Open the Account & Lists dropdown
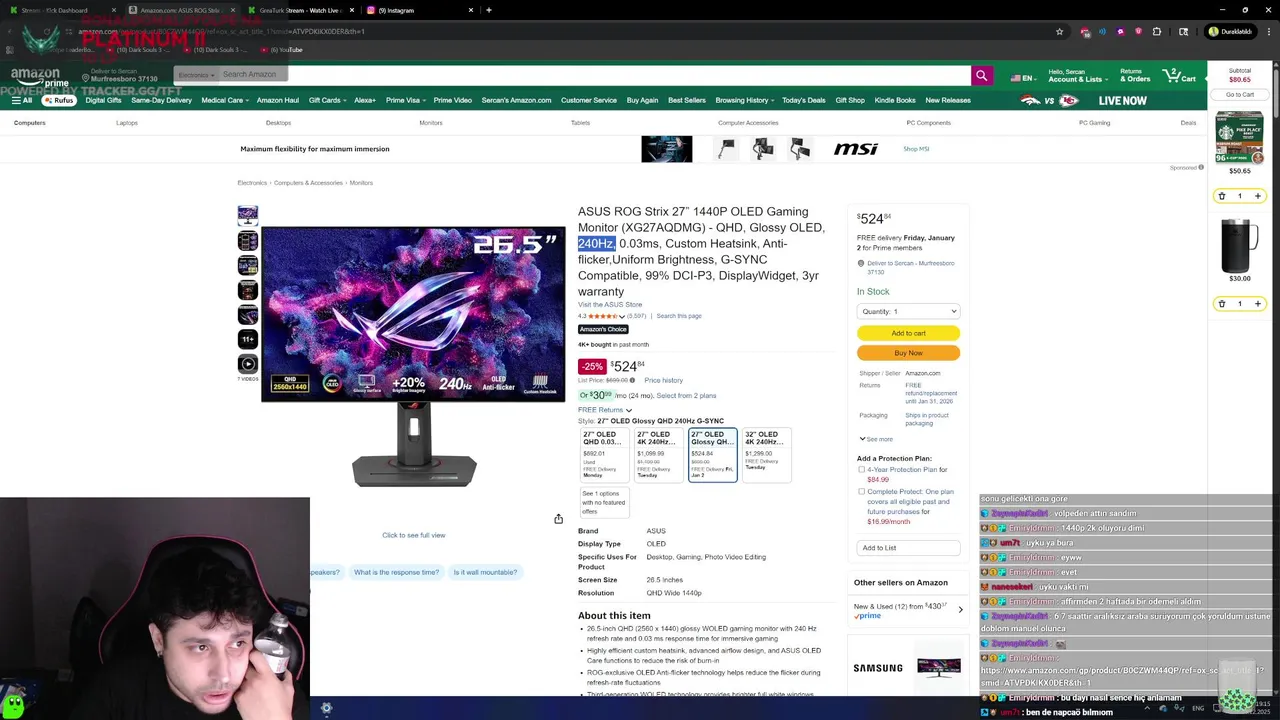 tap(1077, 75)
